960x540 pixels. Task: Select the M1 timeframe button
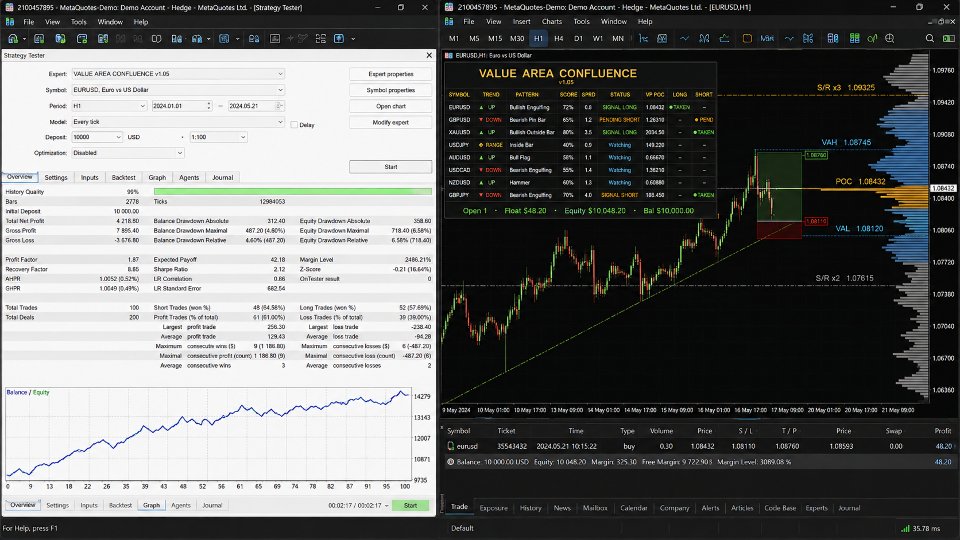point(454,38)
